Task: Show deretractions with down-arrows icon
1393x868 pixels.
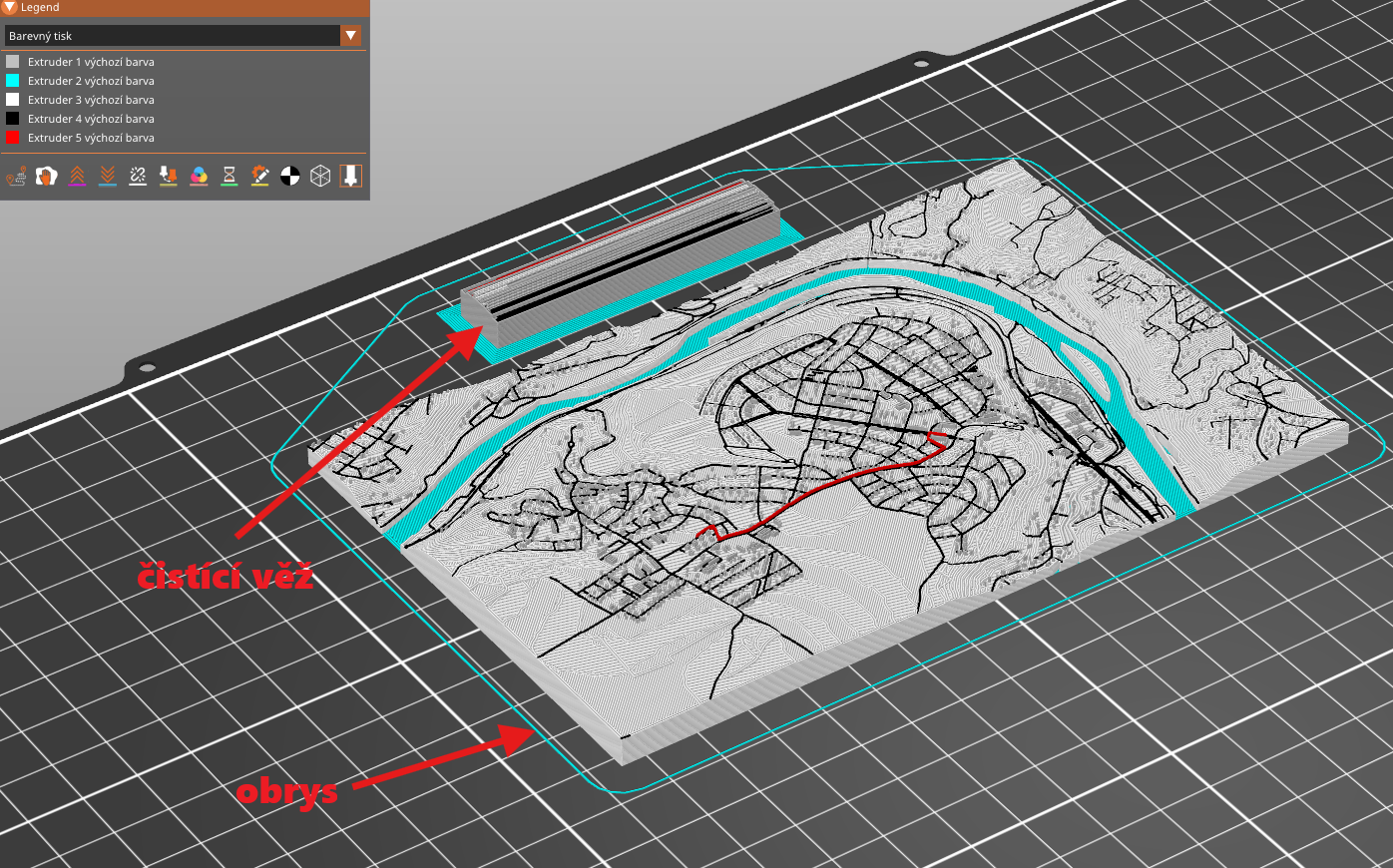Action: click(108, 177)
